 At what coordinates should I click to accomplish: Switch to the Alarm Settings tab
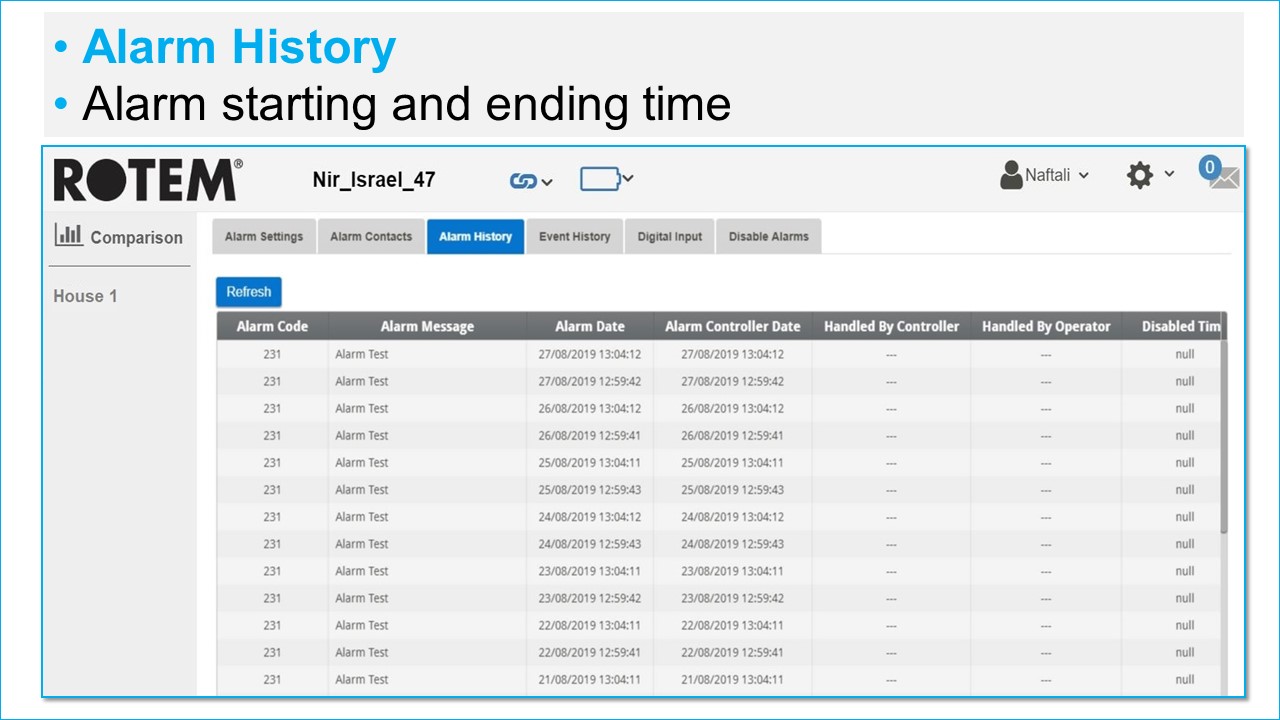point(264,237)
